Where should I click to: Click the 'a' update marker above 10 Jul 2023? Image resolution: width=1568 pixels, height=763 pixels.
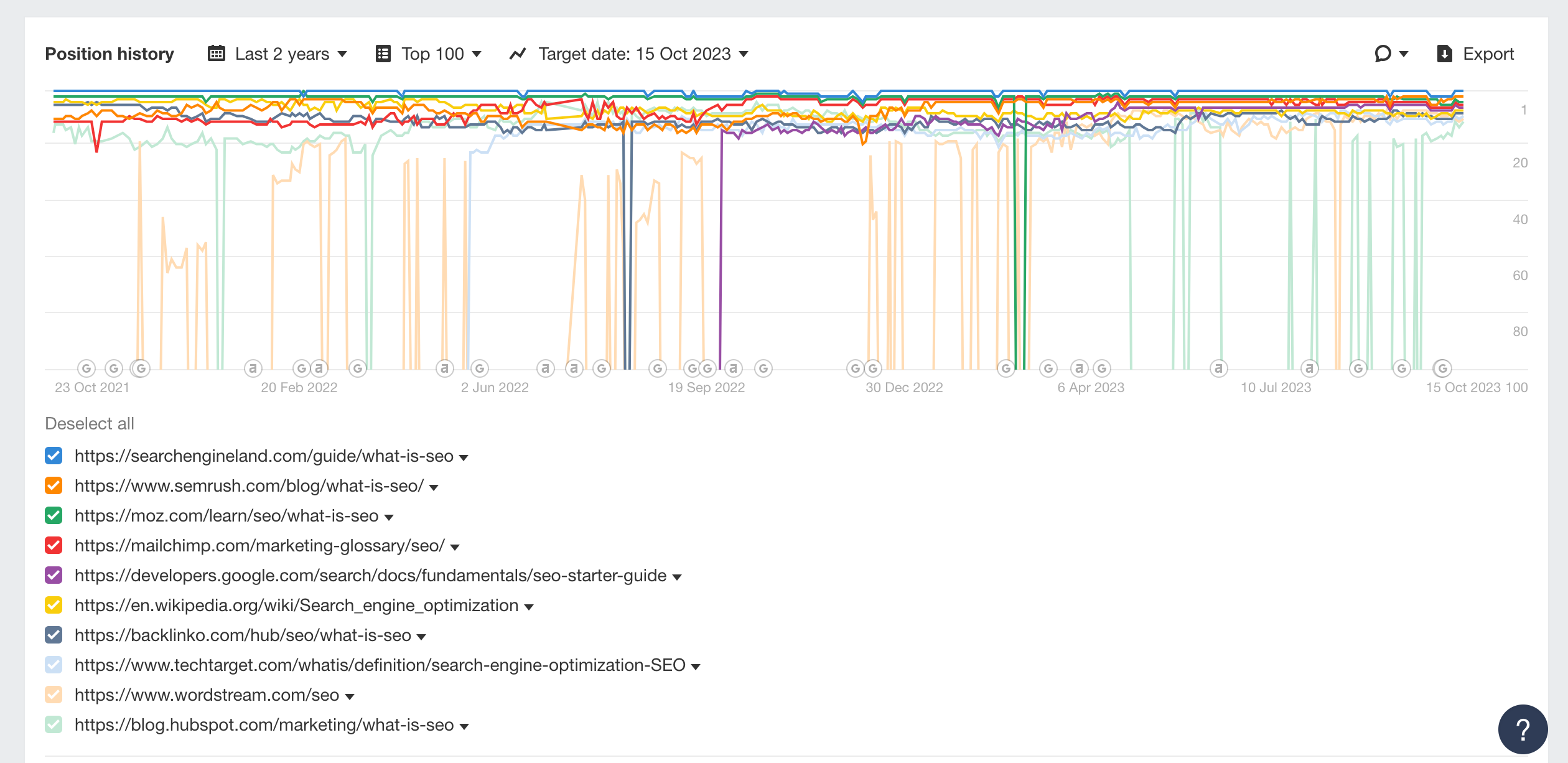coord(1310,368)
